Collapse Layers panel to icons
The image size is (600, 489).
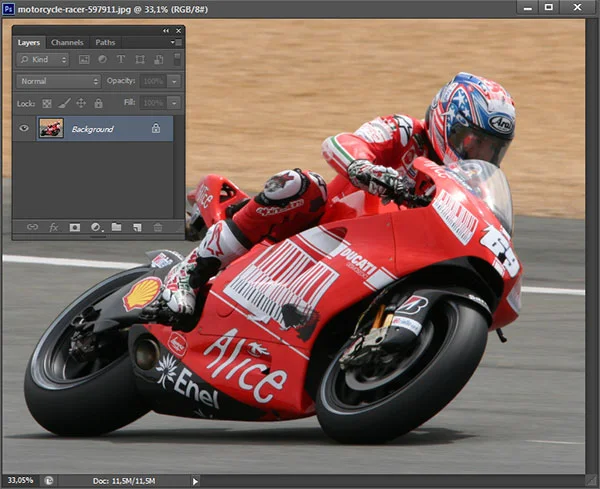coord(166,31)
